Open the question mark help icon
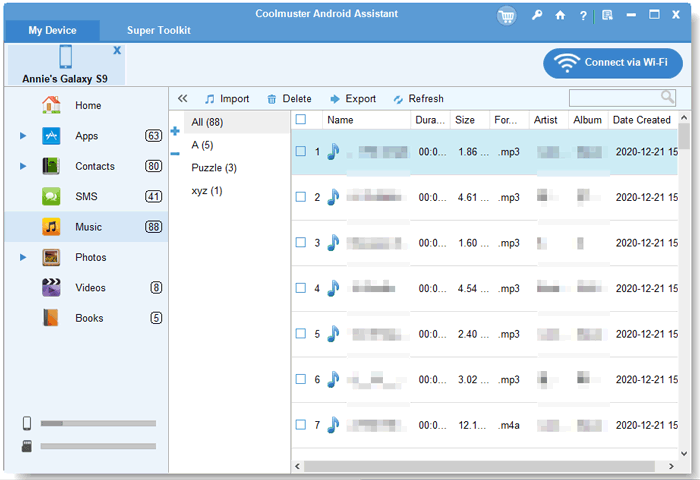The height and width of the screenshot is (480, 700). [x=583, y=15]
